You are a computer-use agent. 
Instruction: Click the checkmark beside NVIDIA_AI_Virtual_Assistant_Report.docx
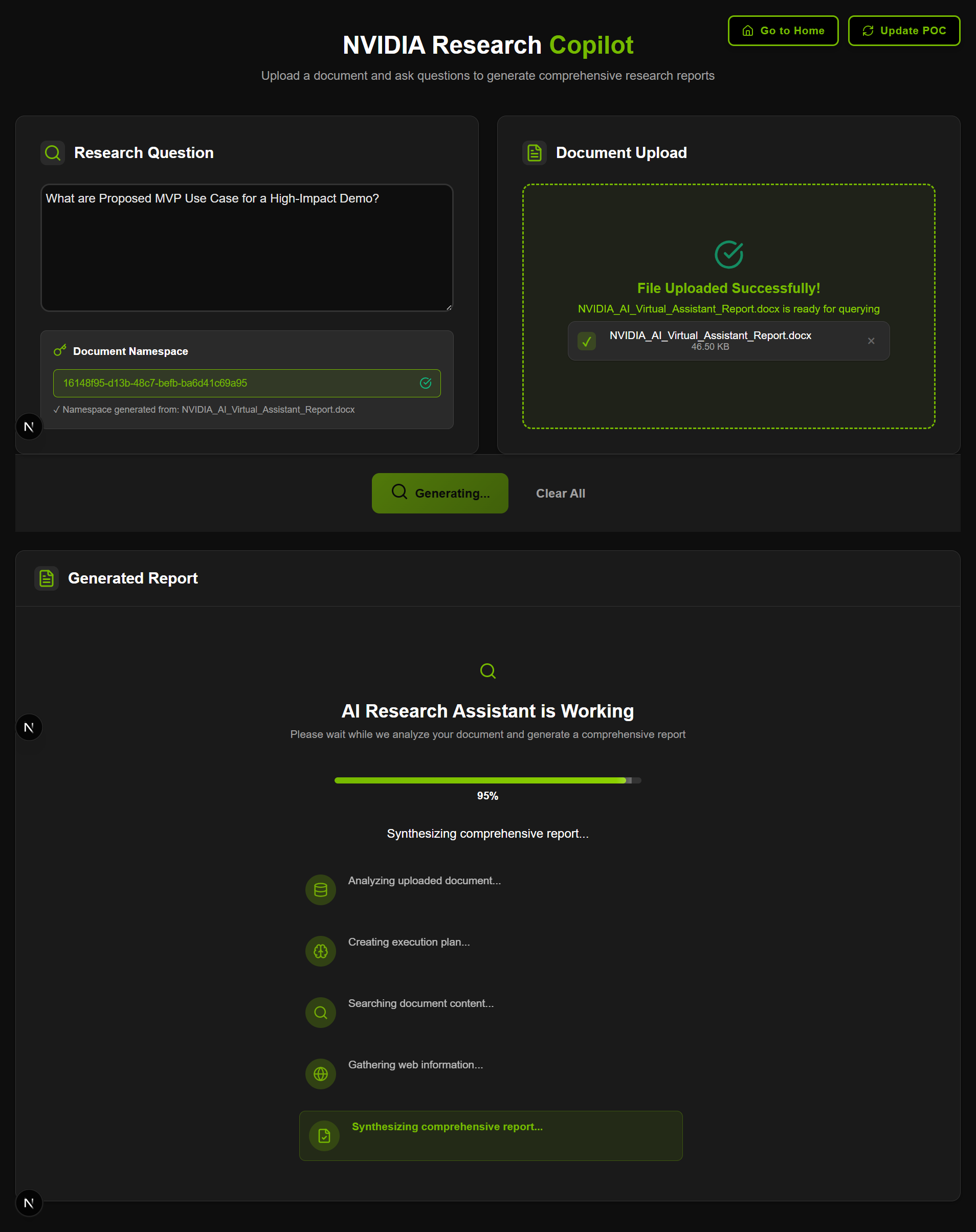586,341
